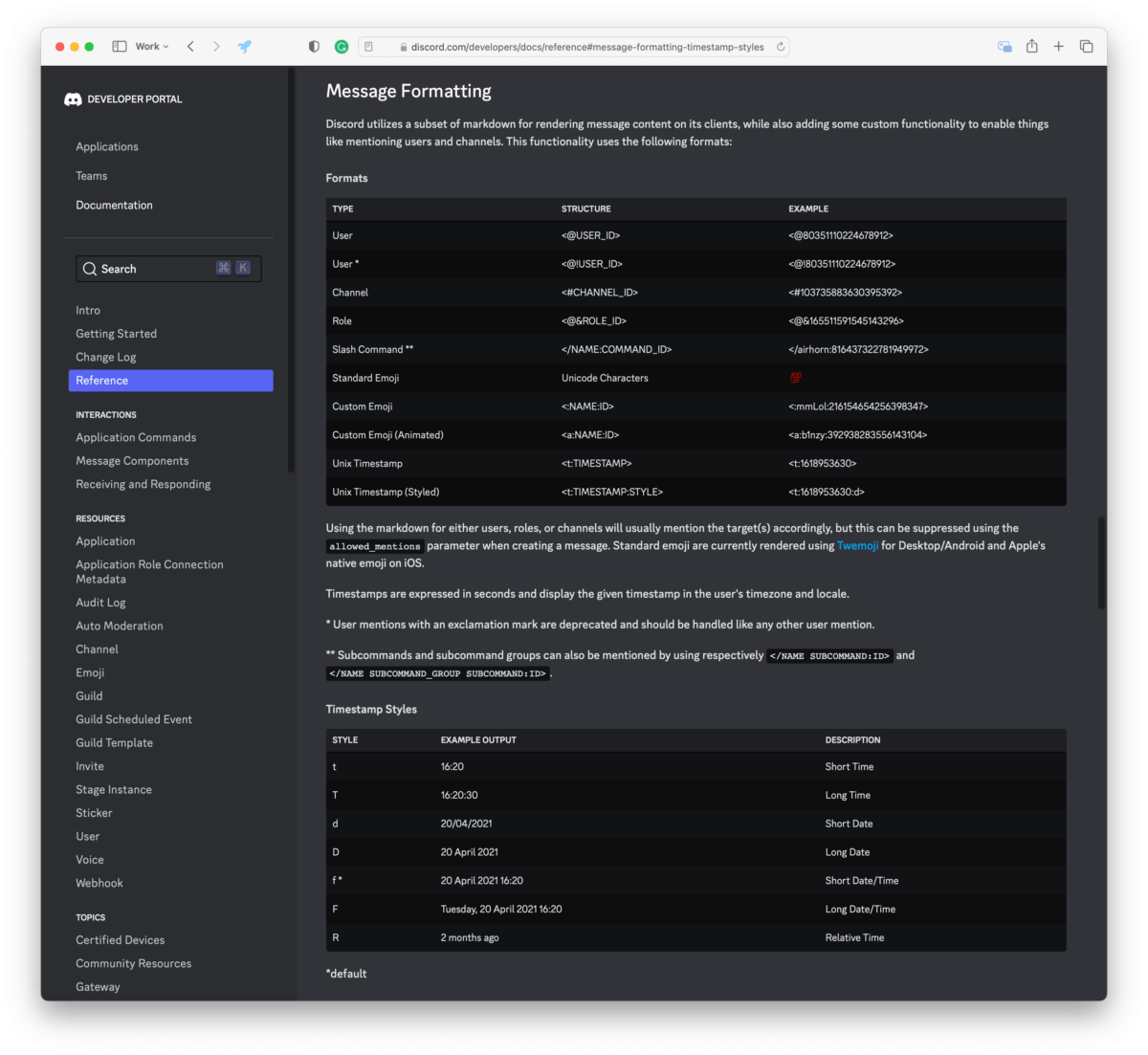Toggle the Safari sidebar panel

120,45
